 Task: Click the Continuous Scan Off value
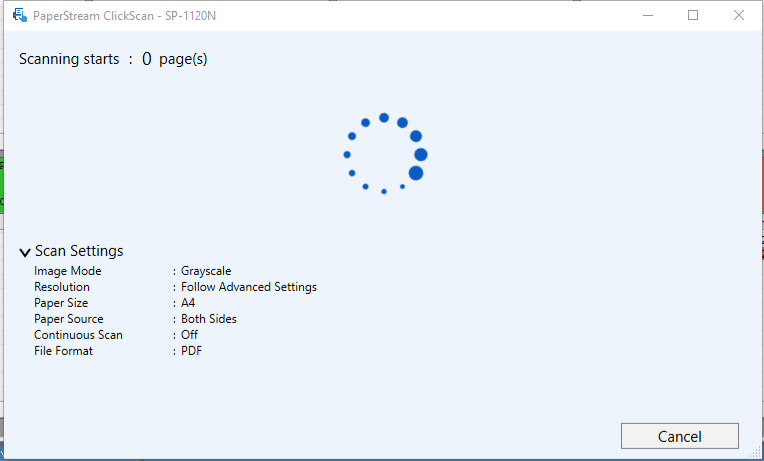190,335
